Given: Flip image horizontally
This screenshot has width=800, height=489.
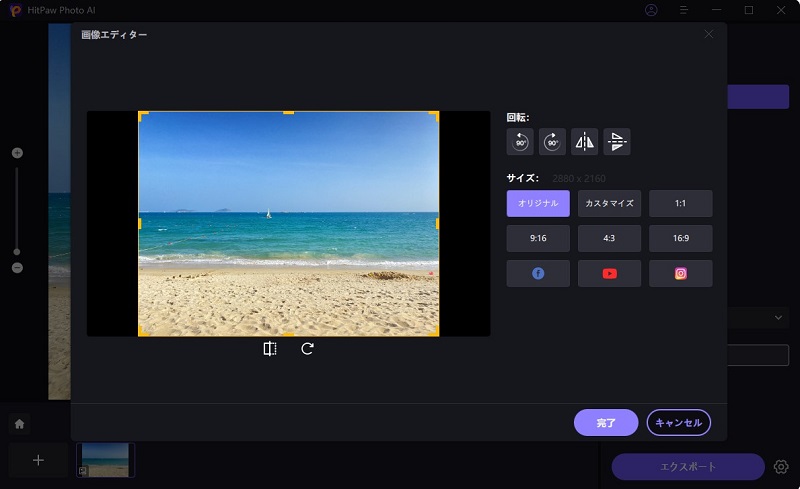Looking at the screenshot, I should point(584,141).
